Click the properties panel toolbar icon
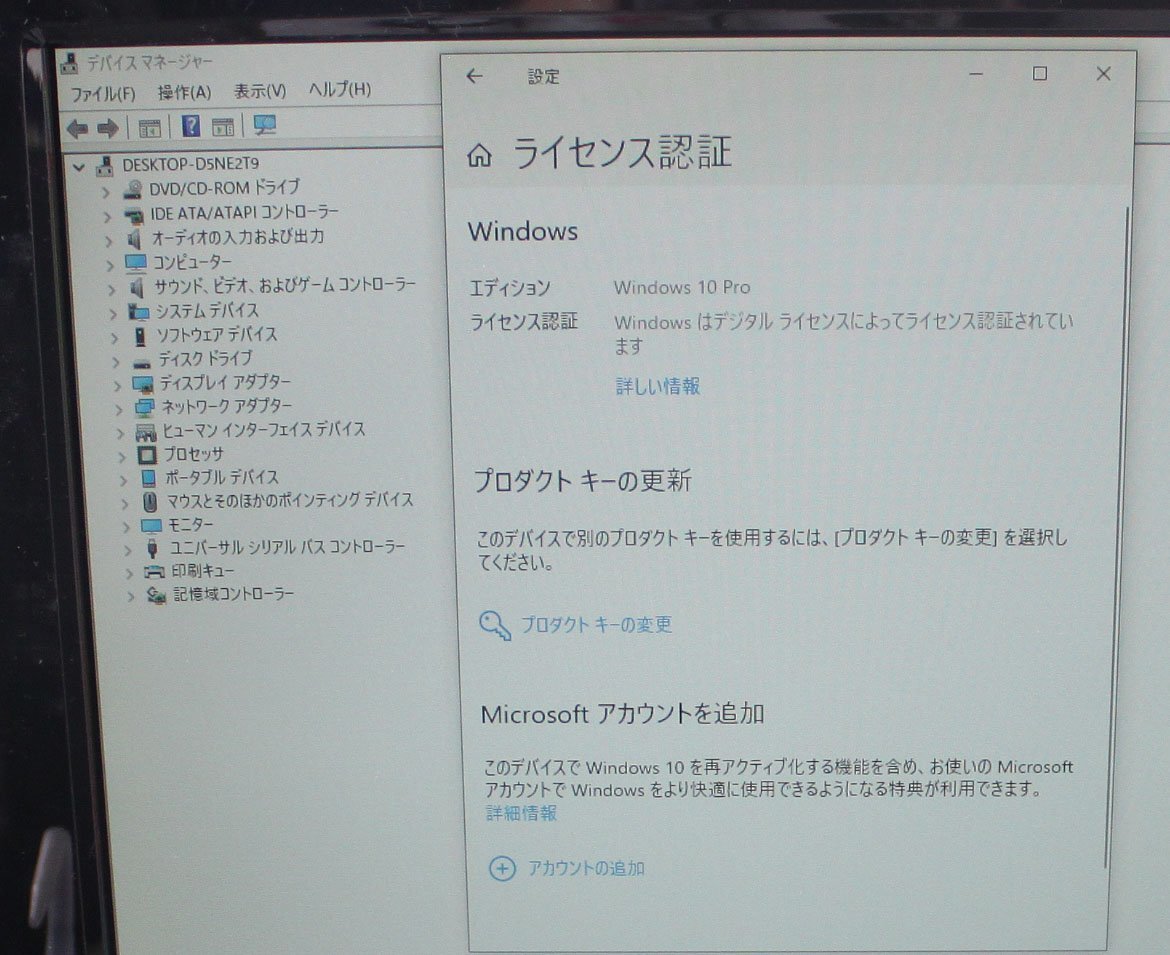This screenshot has width=1170, height=955. (x=222, y=127)
